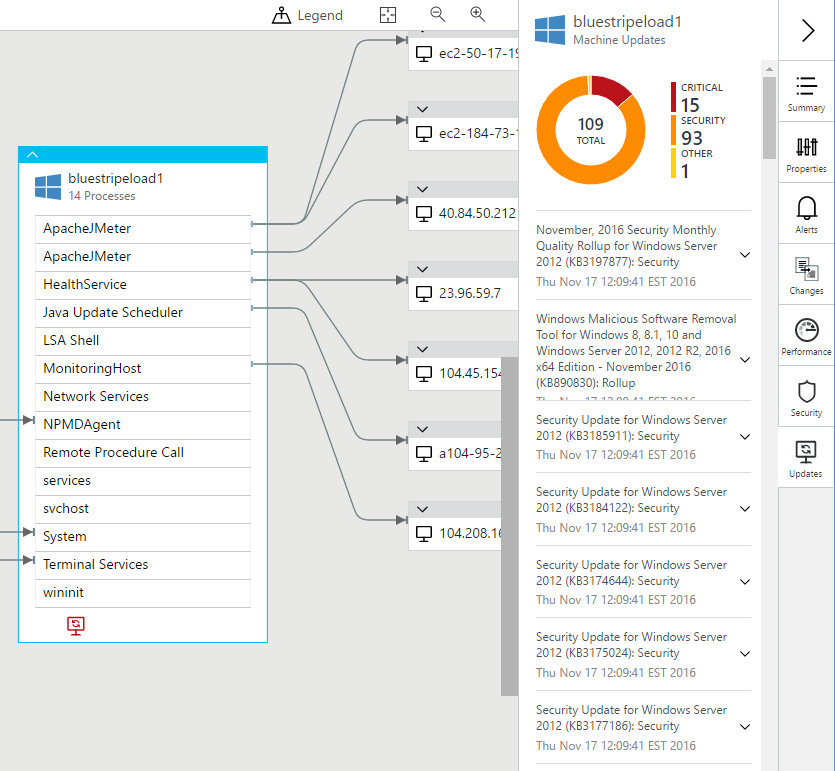Image resolution: width=835 pixels, height=771 pixels.
Task: Open the Security shield panel
Action: 806,397
